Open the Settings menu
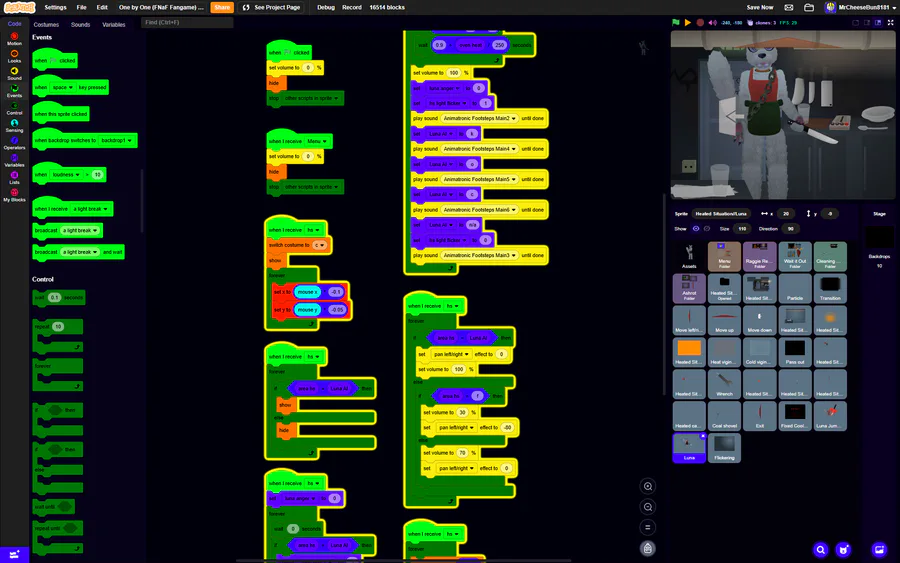This screenshot has height=563, width=900. tap(55, 7)
